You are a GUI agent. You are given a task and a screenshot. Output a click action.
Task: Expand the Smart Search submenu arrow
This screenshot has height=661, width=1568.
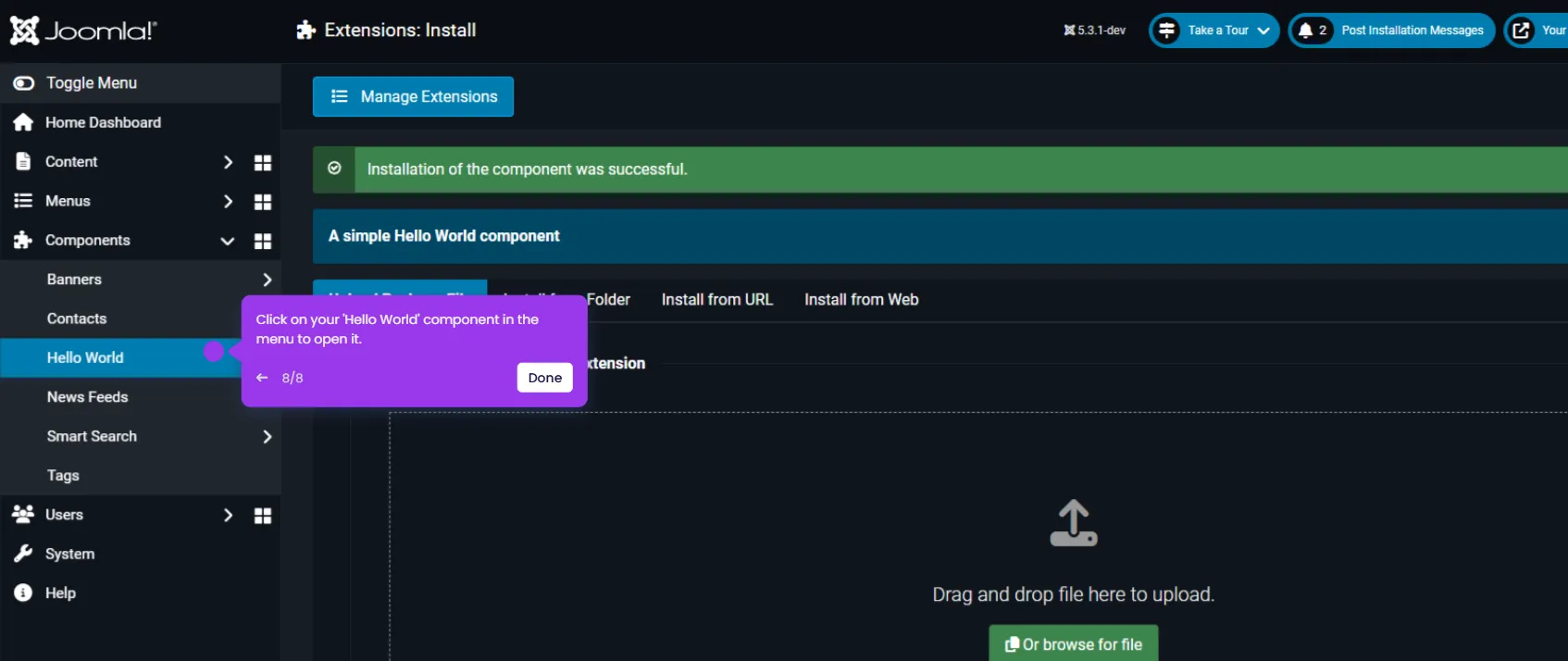click(x=267, y=436)
